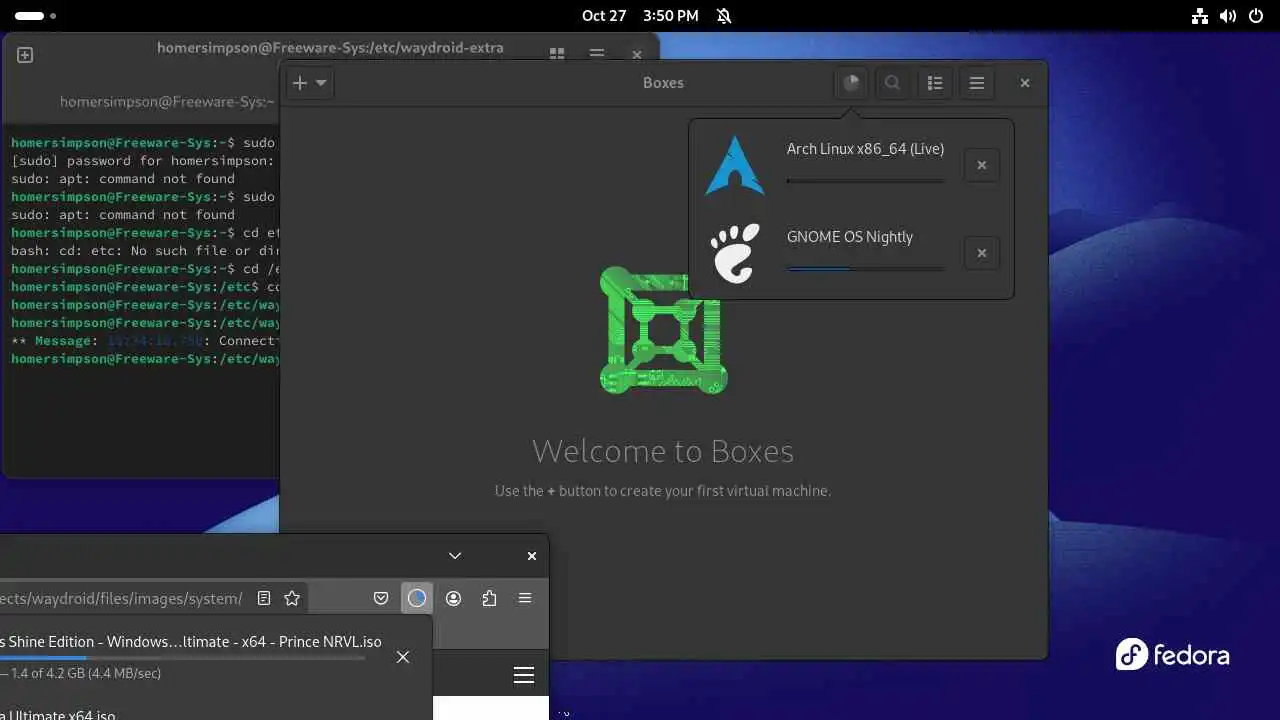The image size is (1280, 720).
Task: Click the green Boxes logo illustration
Action: pyautogui.click(x=664, y=330)
